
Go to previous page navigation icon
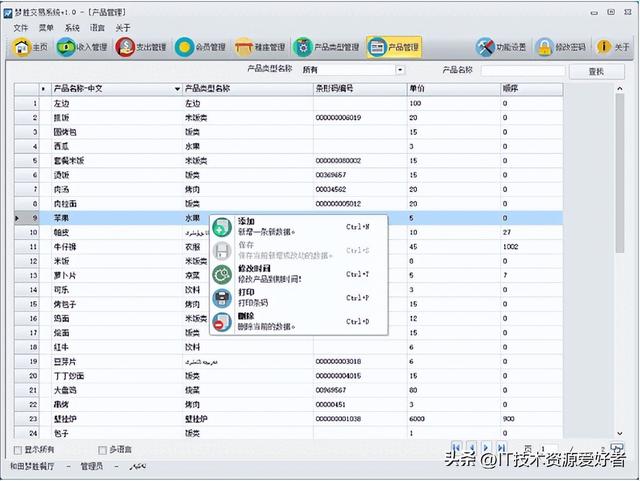point(471,448)
